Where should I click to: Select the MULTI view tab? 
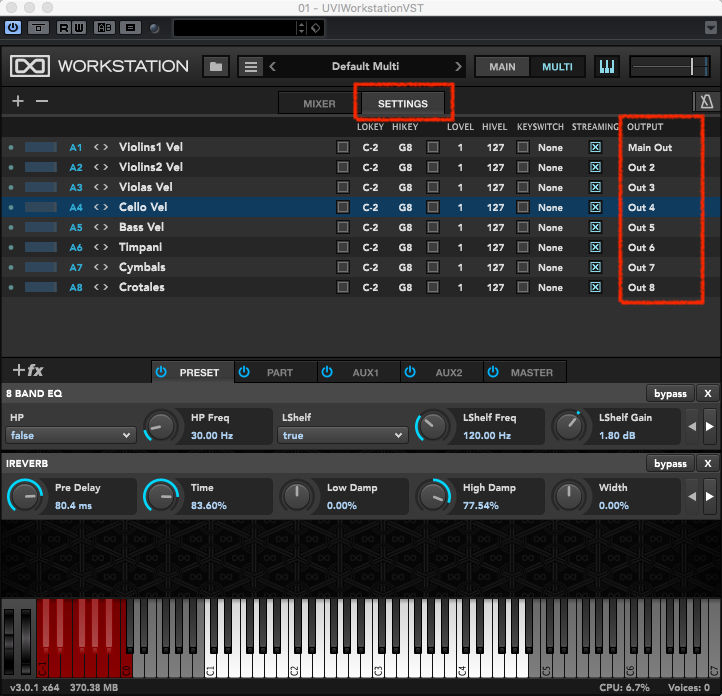(x=557, y=67)
